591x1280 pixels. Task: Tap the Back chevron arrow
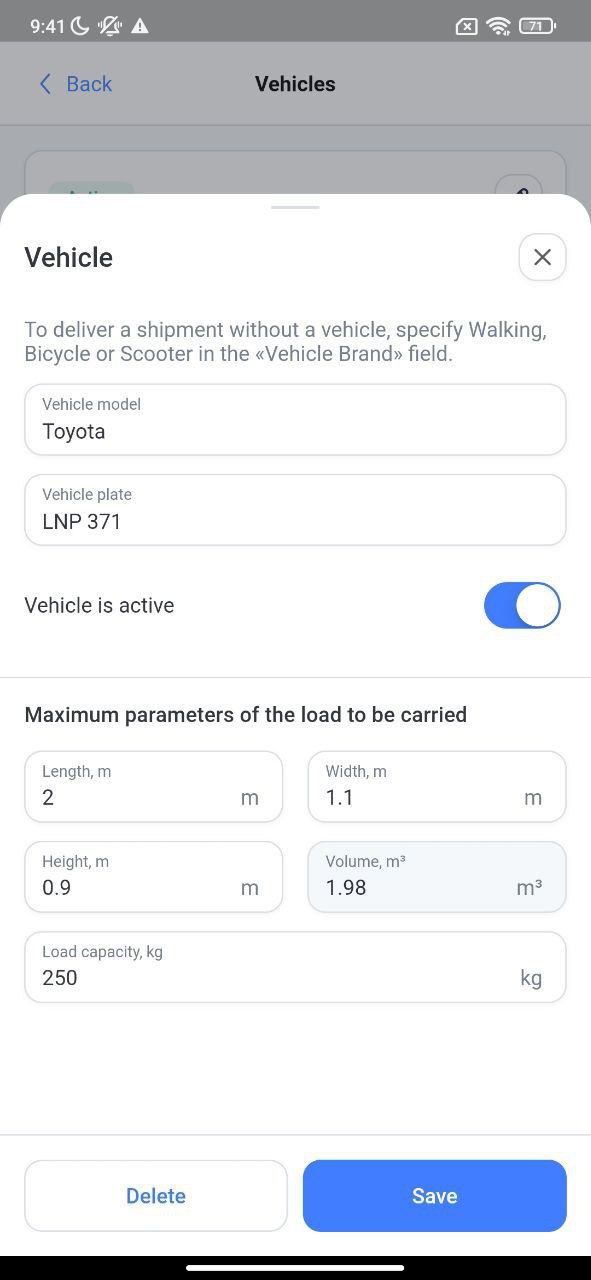pyautogui.click(x=45, y=84)
